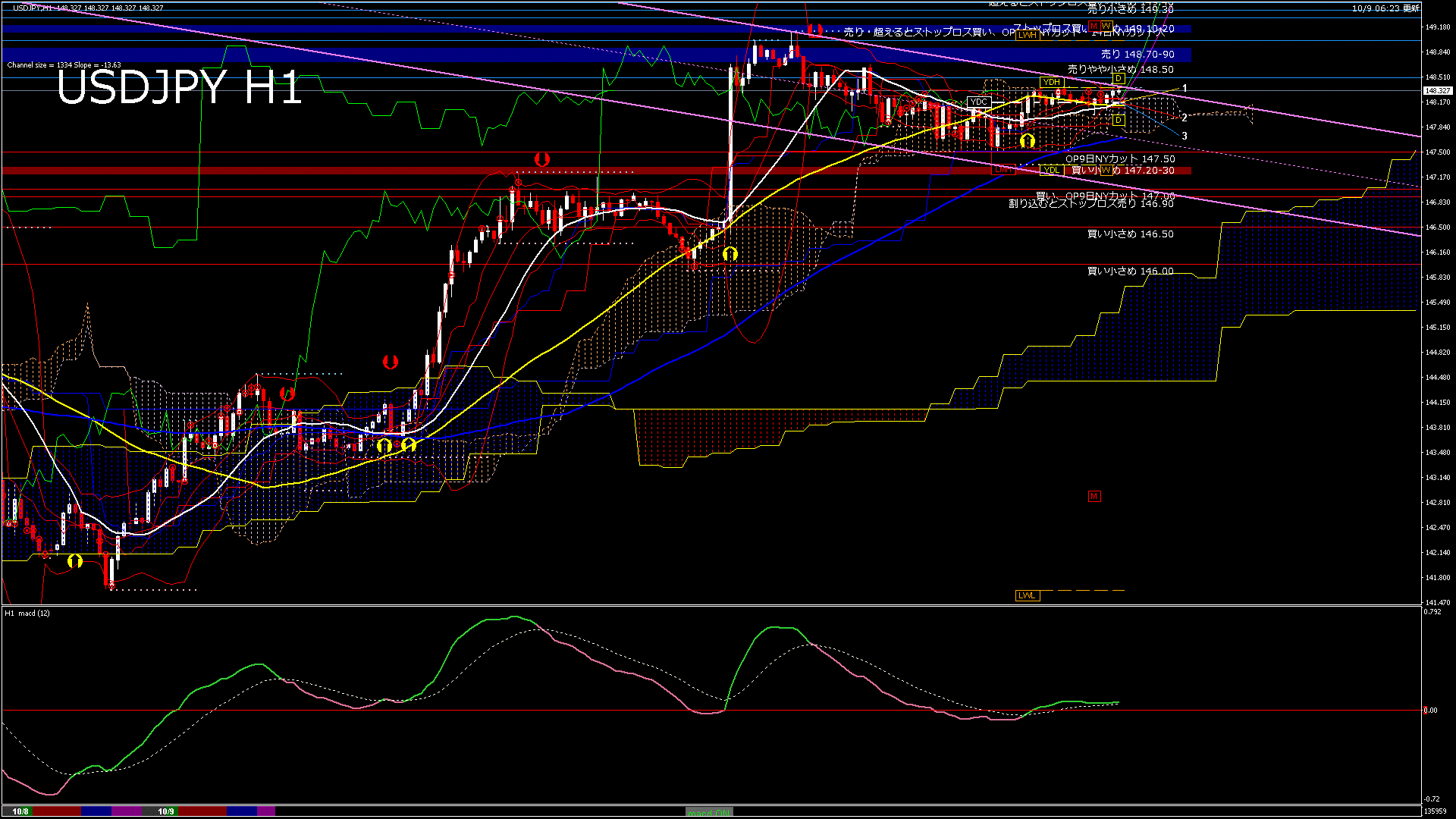This screenshot has width=1456, height=819.
Task: Select the LWL last-week-low label
Action: [x=1027, y=595]
